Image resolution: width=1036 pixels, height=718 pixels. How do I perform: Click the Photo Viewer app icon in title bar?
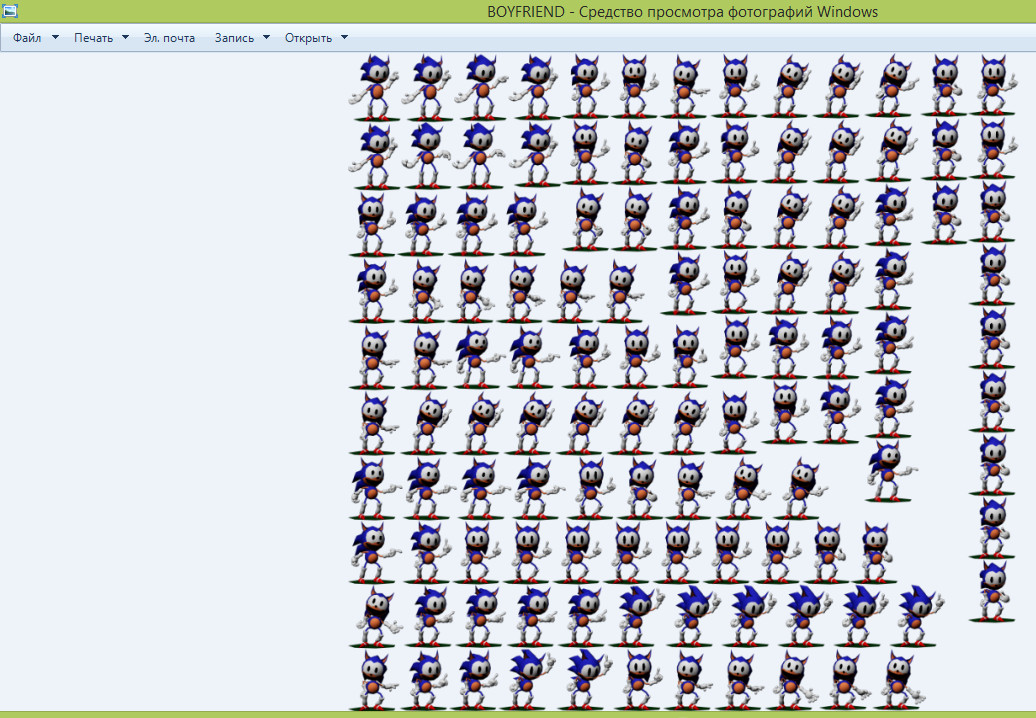(10, 12)
